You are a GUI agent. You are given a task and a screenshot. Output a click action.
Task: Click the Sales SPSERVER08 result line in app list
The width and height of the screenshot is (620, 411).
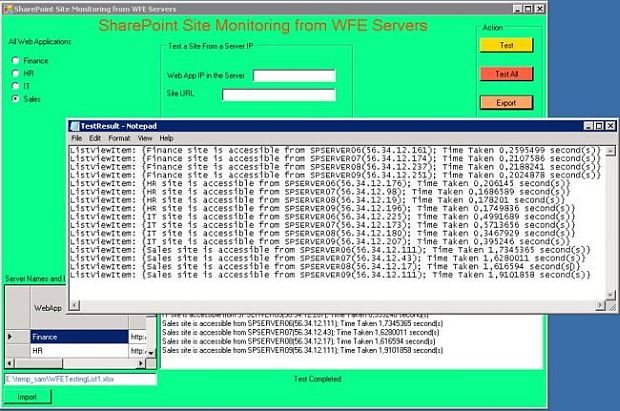[299, 341]
